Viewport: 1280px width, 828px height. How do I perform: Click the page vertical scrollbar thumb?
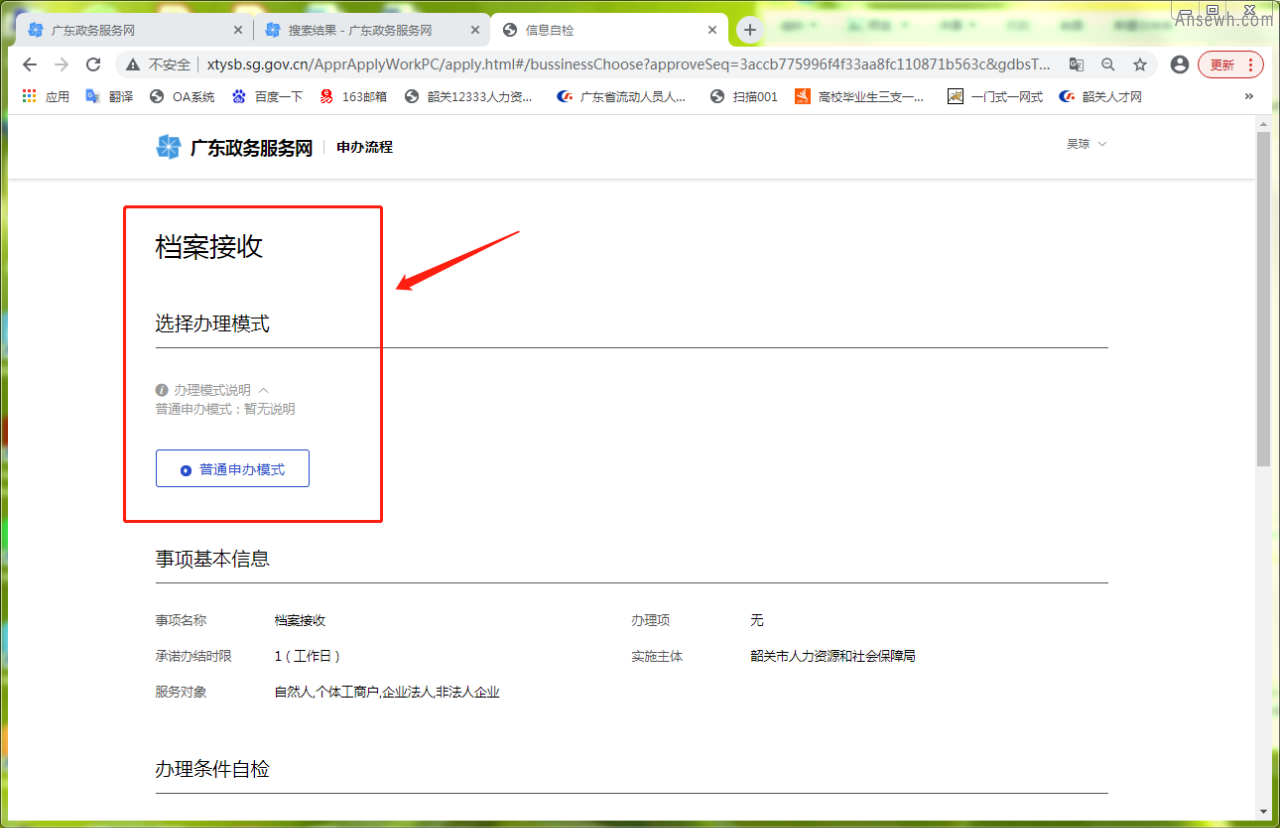(x=1263, y=300)
